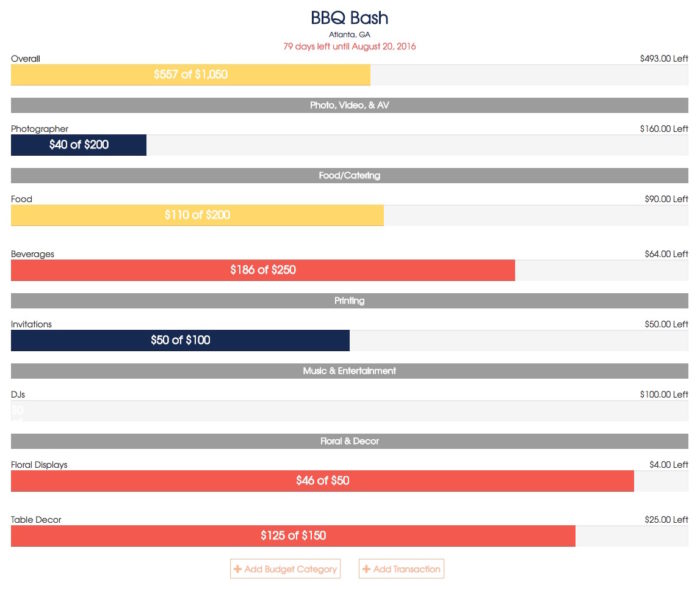
Task: Click the empty DJs budget bar
Action: [350, 411]
